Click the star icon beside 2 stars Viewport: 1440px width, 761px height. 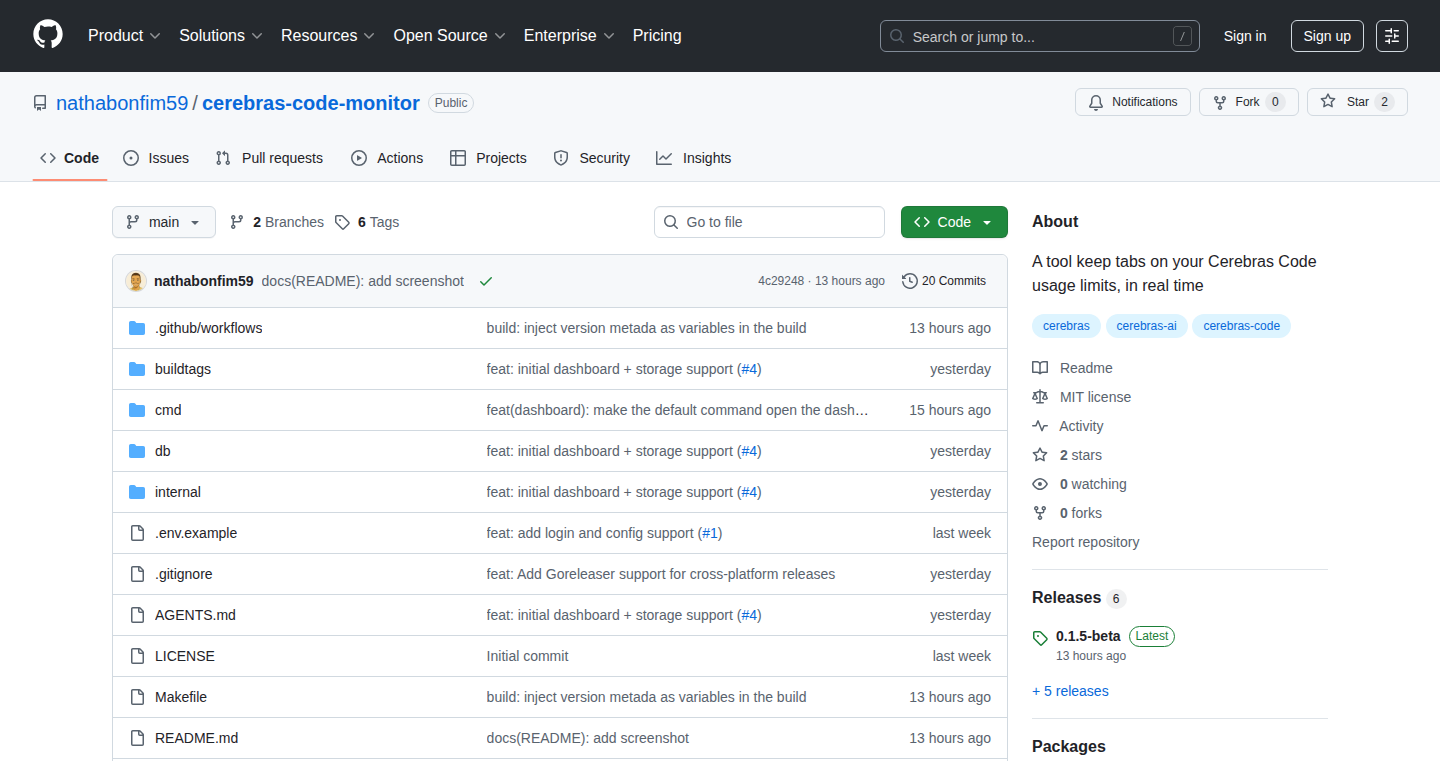point(1040,455)
